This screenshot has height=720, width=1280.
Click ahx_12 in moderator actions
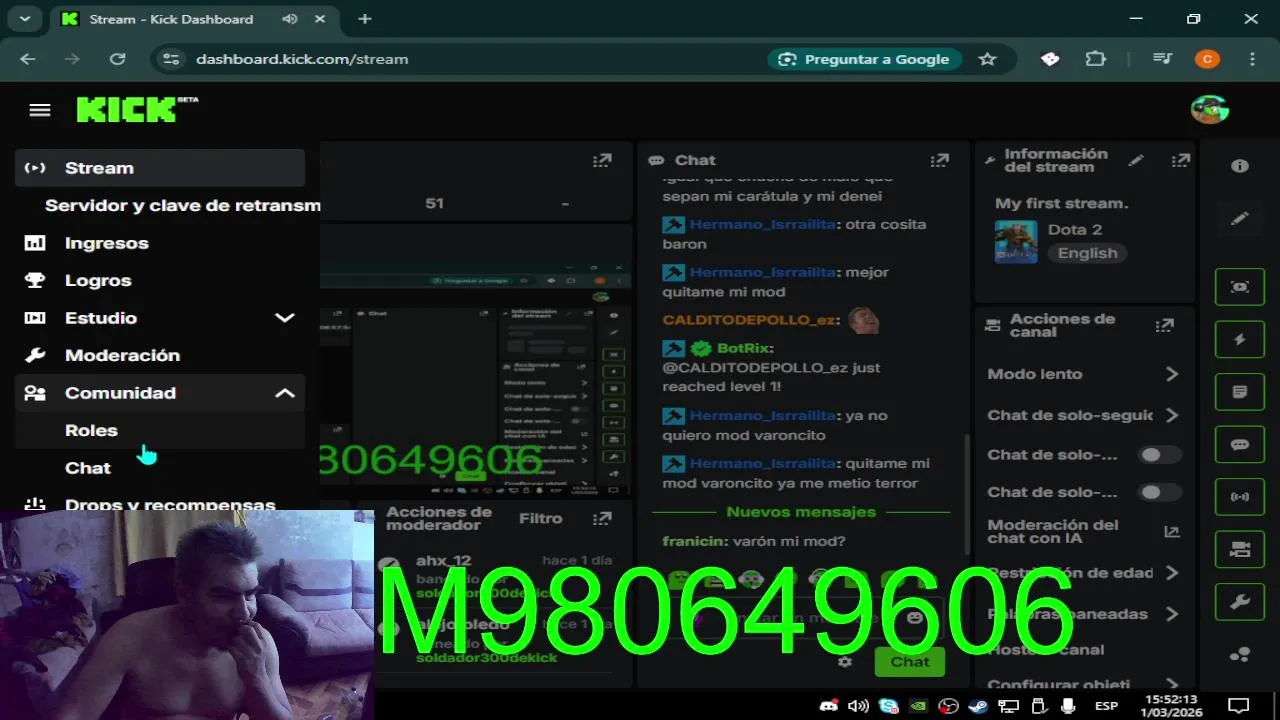point(444,561)
